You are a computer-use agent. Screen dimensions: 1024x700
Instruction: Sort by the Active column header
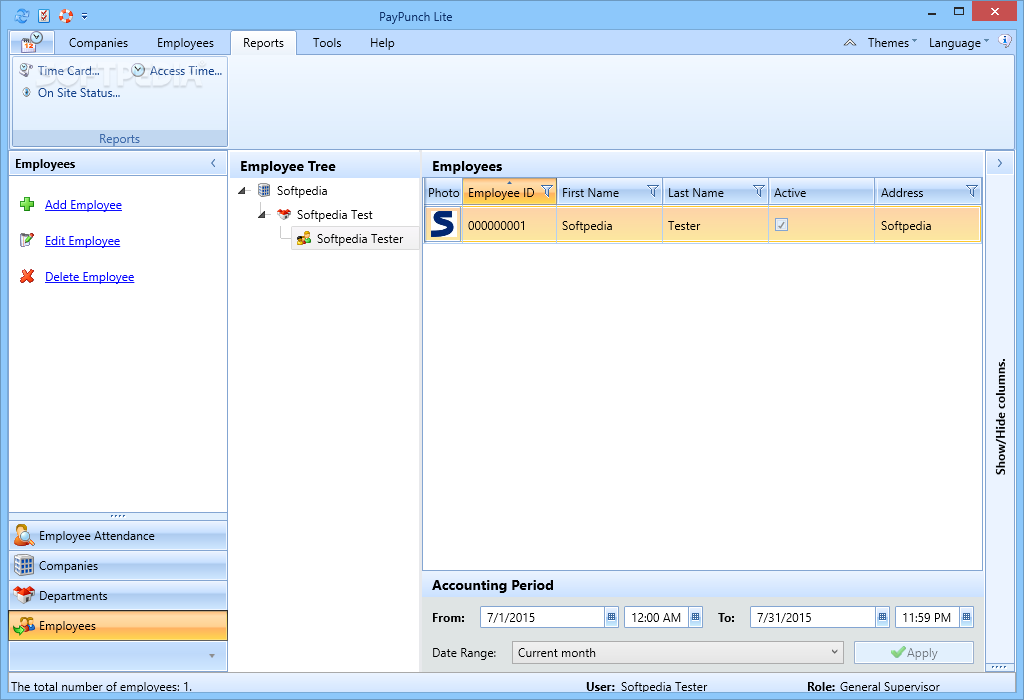822,193
